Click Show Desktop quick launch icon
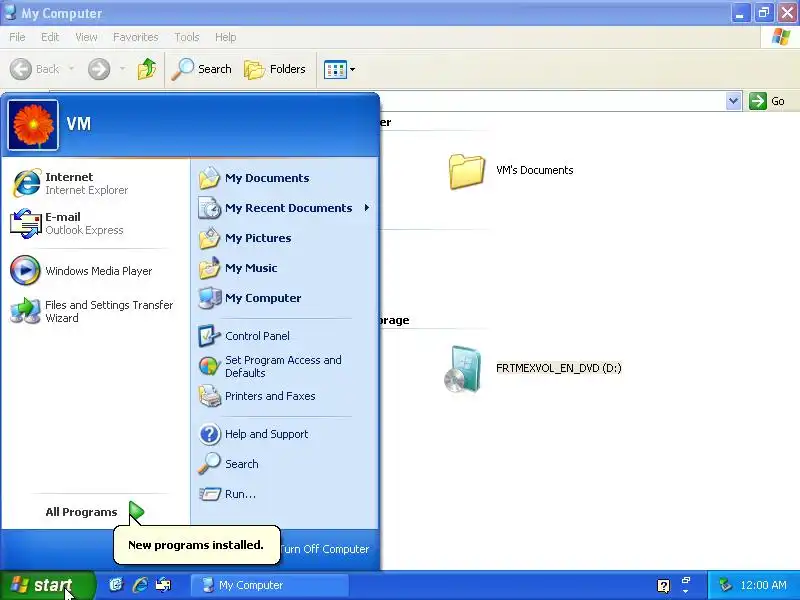 tap(116, 585)
